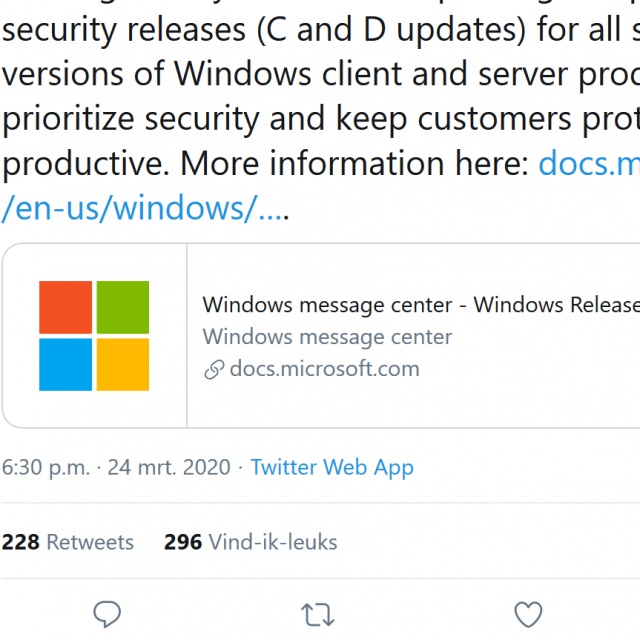Click the tweet text mentioning C and D updates
The image size is (640, 640).
320,29
